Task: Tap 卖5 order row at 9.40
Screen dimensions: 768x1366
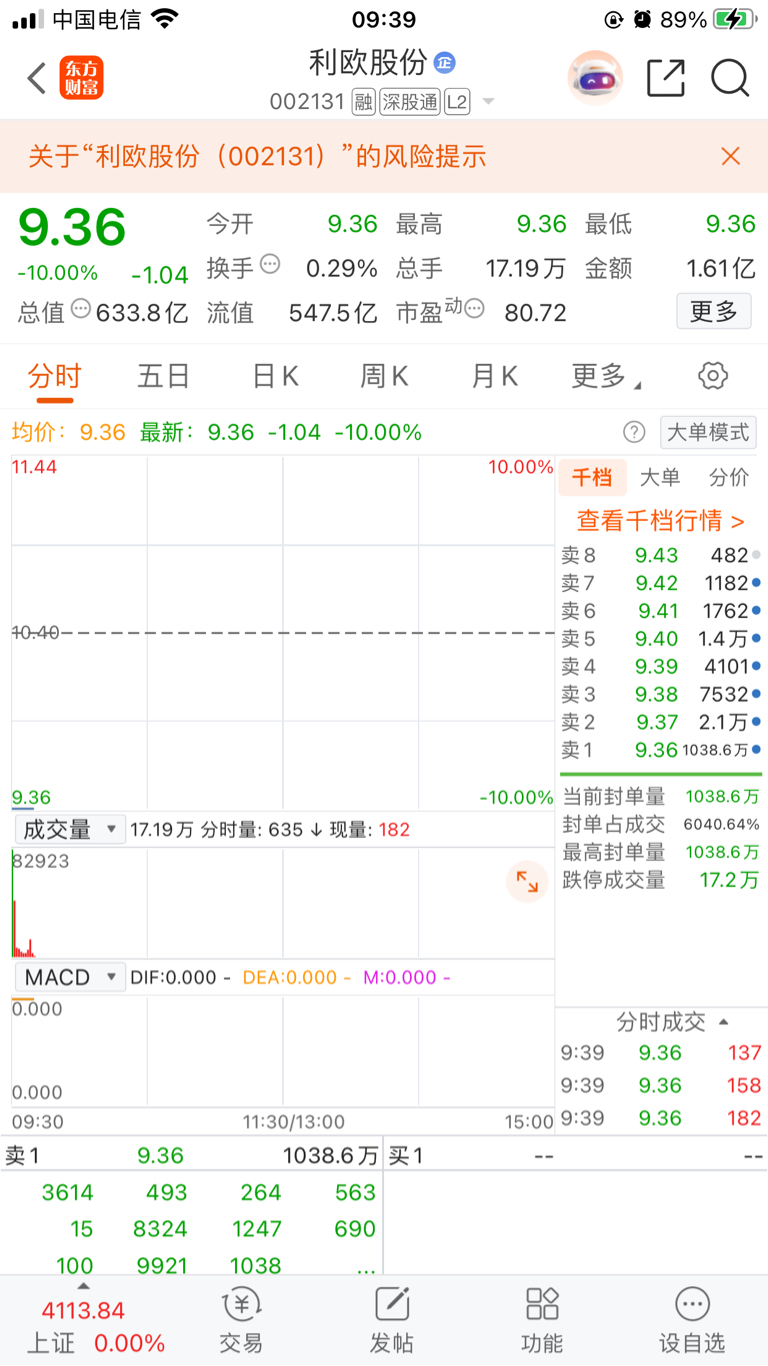Action: [x=660, y=639]
